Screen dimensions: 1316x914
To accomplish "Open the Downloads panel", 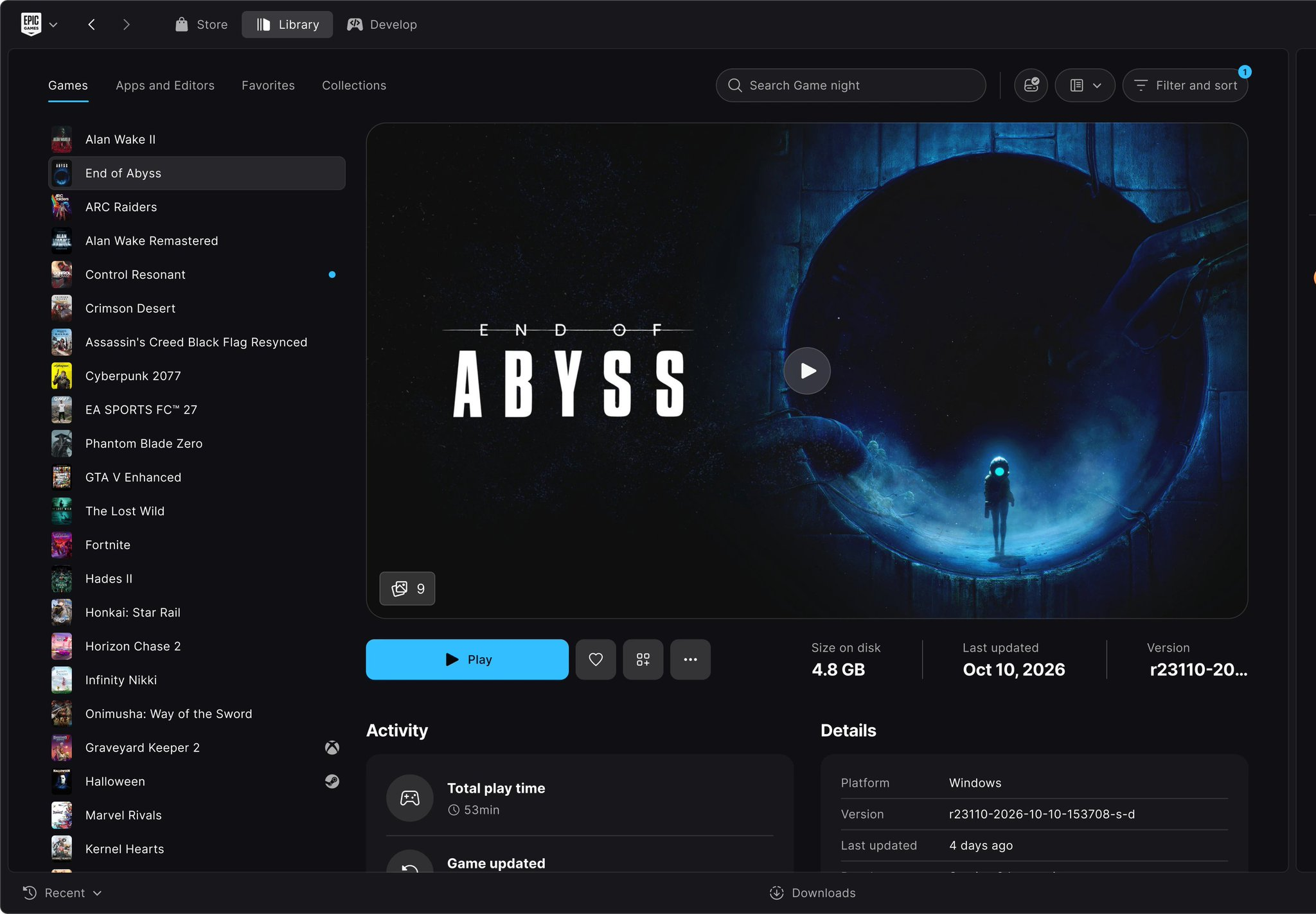I will point(813,893).
